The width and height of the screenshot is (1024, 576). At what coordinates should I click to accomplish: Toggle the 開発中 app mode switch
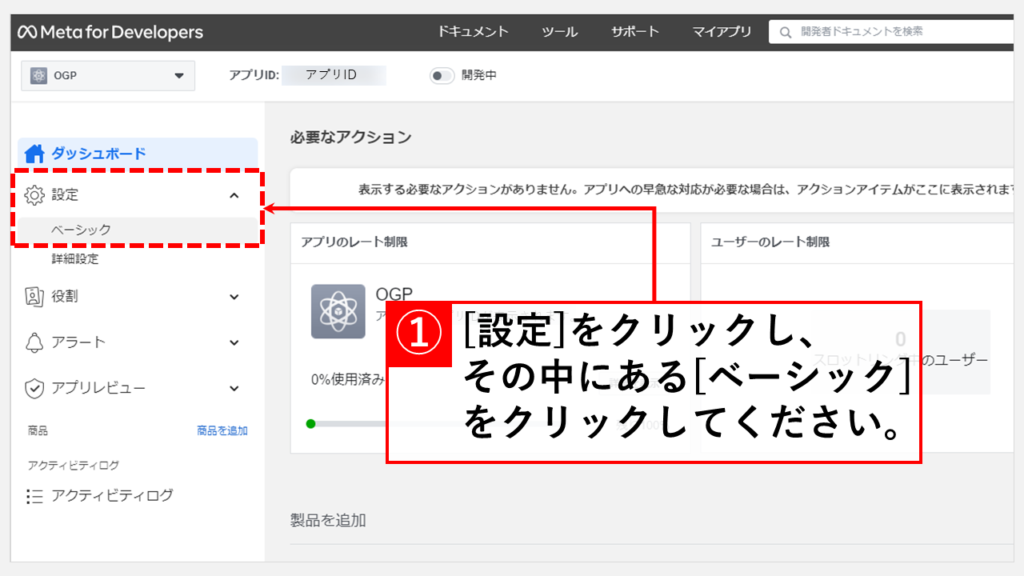(441, 75)
